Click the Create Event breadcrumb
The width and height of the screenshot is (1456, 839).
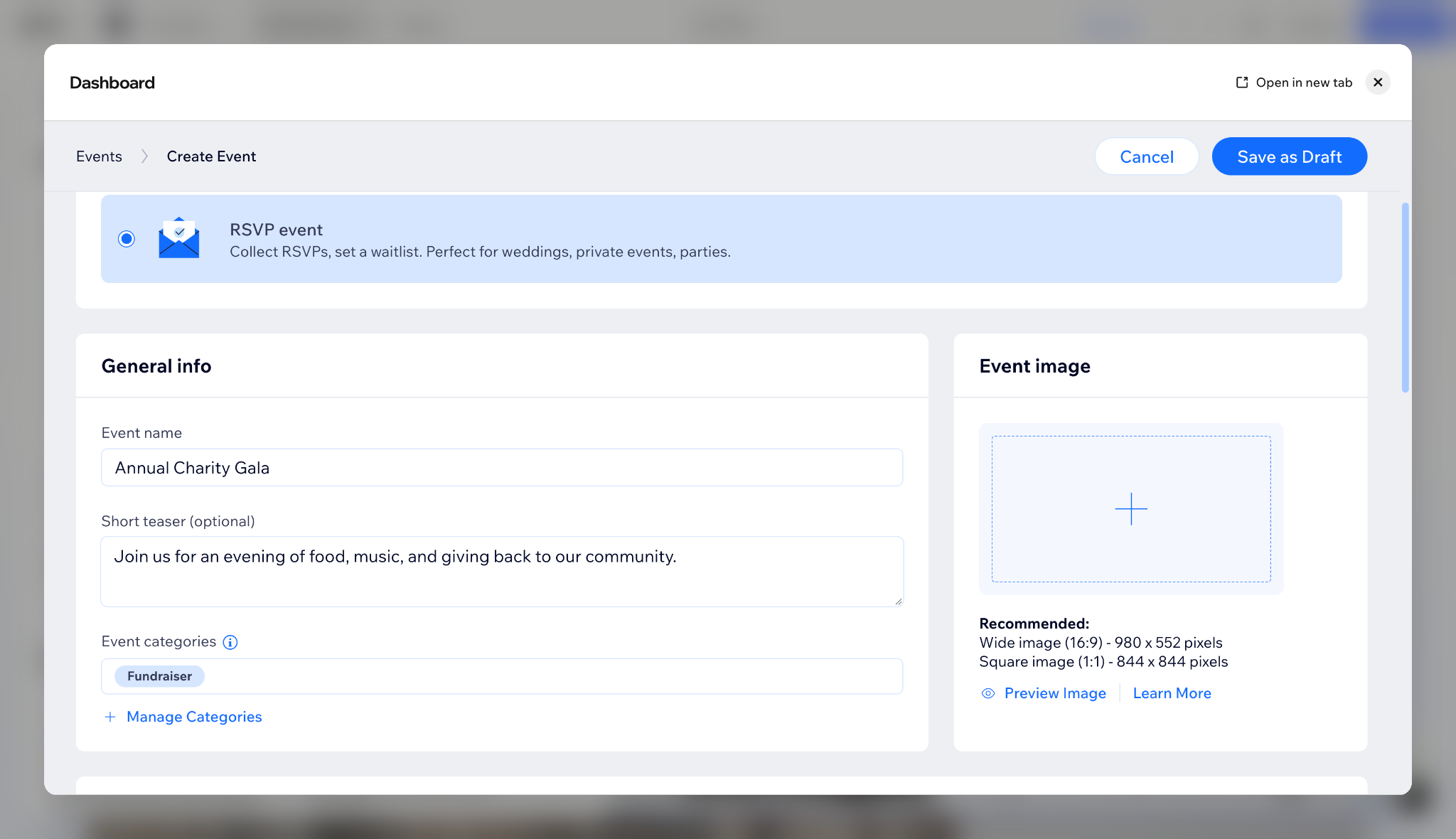211,156
